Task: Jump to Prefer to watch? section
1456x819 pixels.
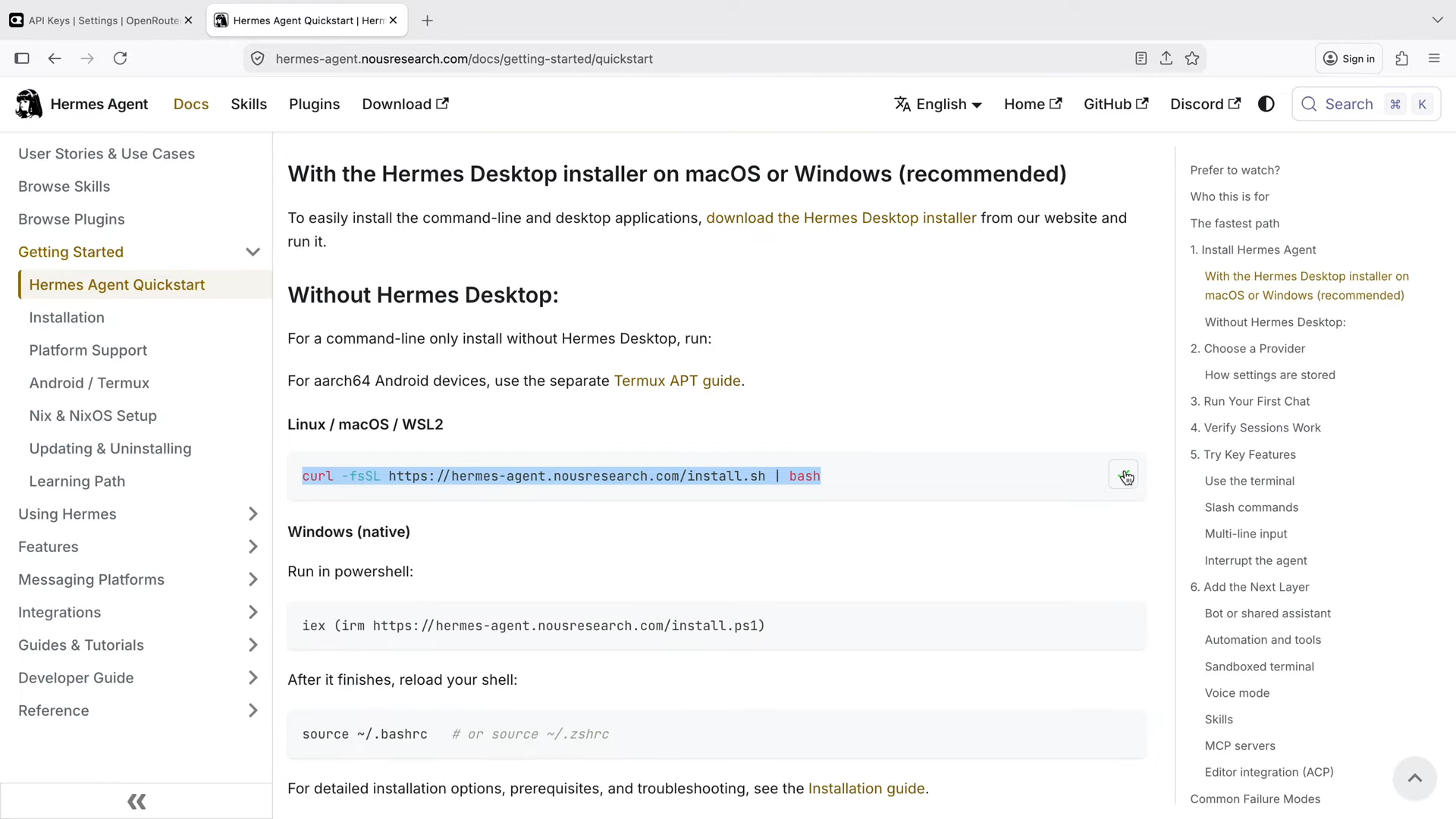Action: (1235, 170)
